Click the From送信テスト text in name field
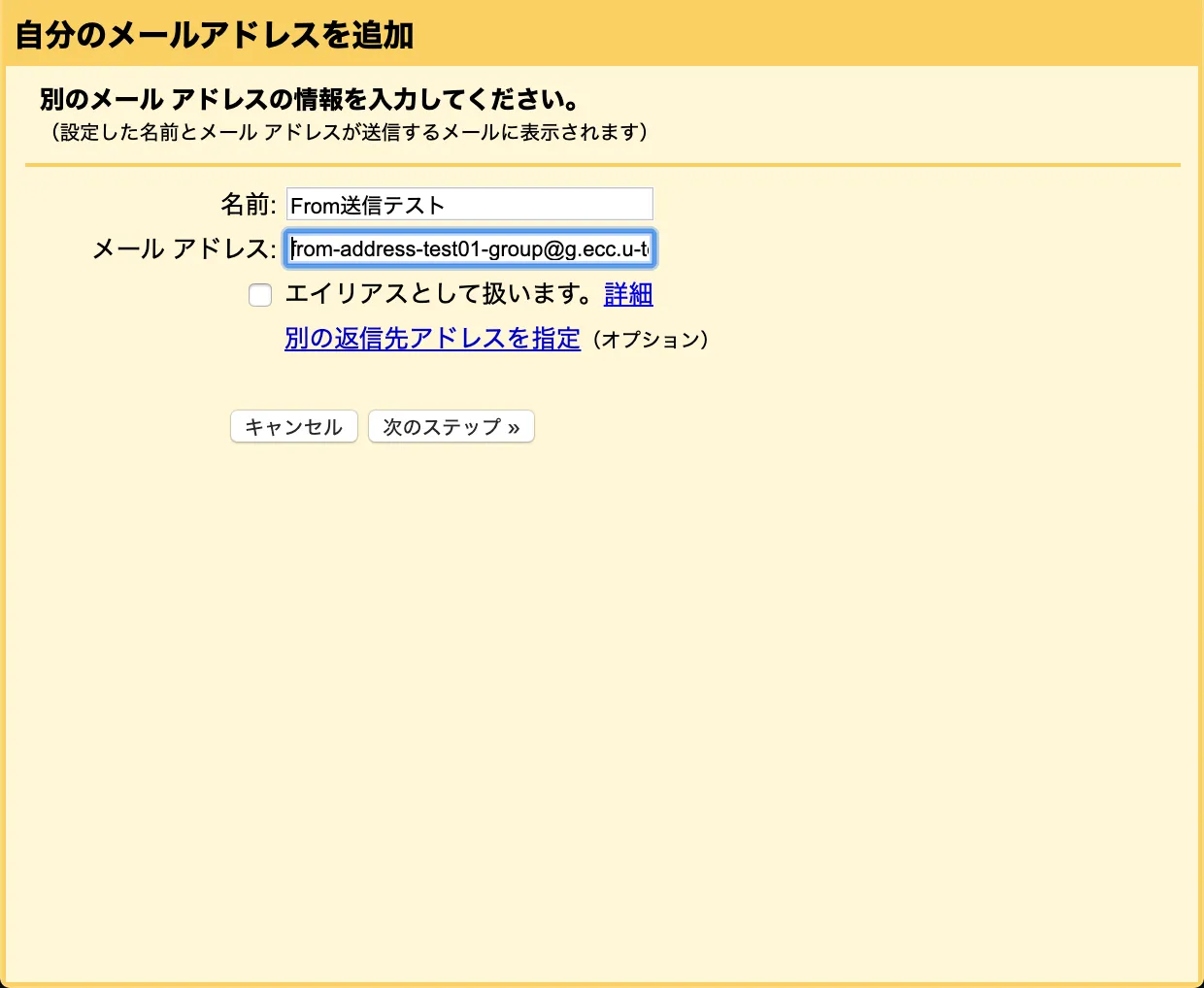The height and width of the screenshot is (988, 1204). (x=367, y=206)
